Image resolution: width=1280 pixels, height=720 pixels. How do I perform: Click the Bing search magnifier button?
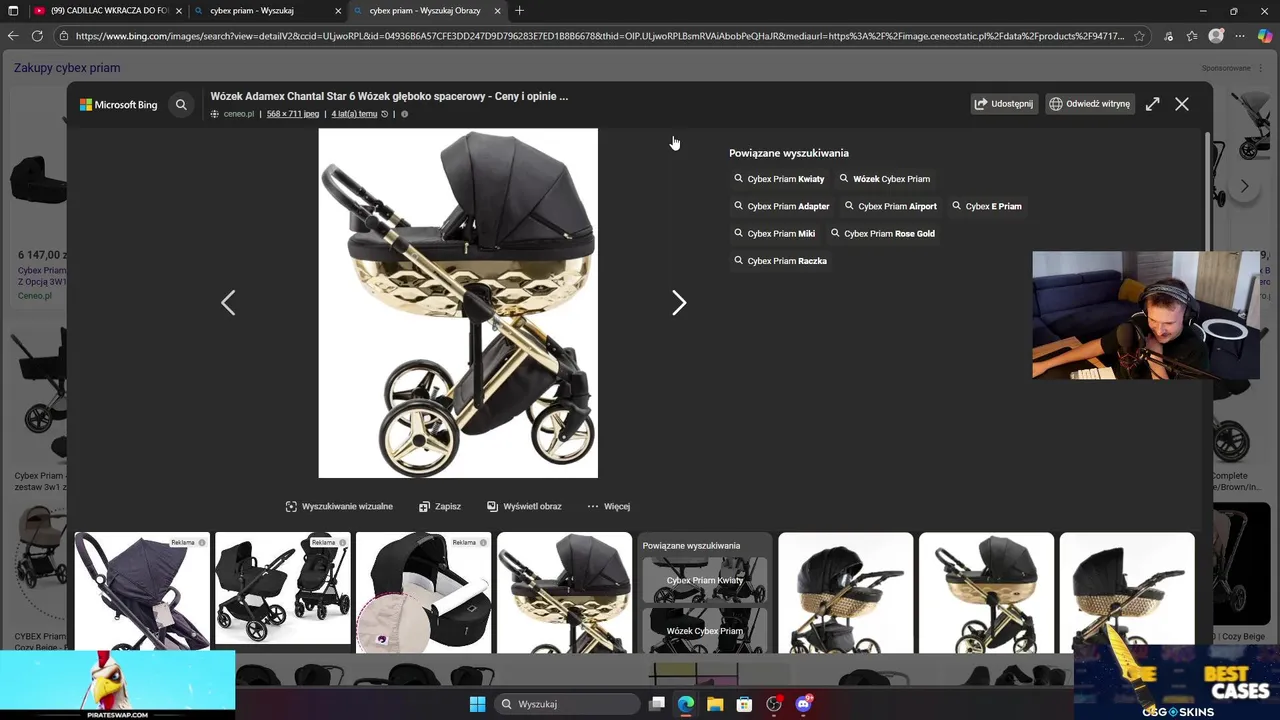181,104
